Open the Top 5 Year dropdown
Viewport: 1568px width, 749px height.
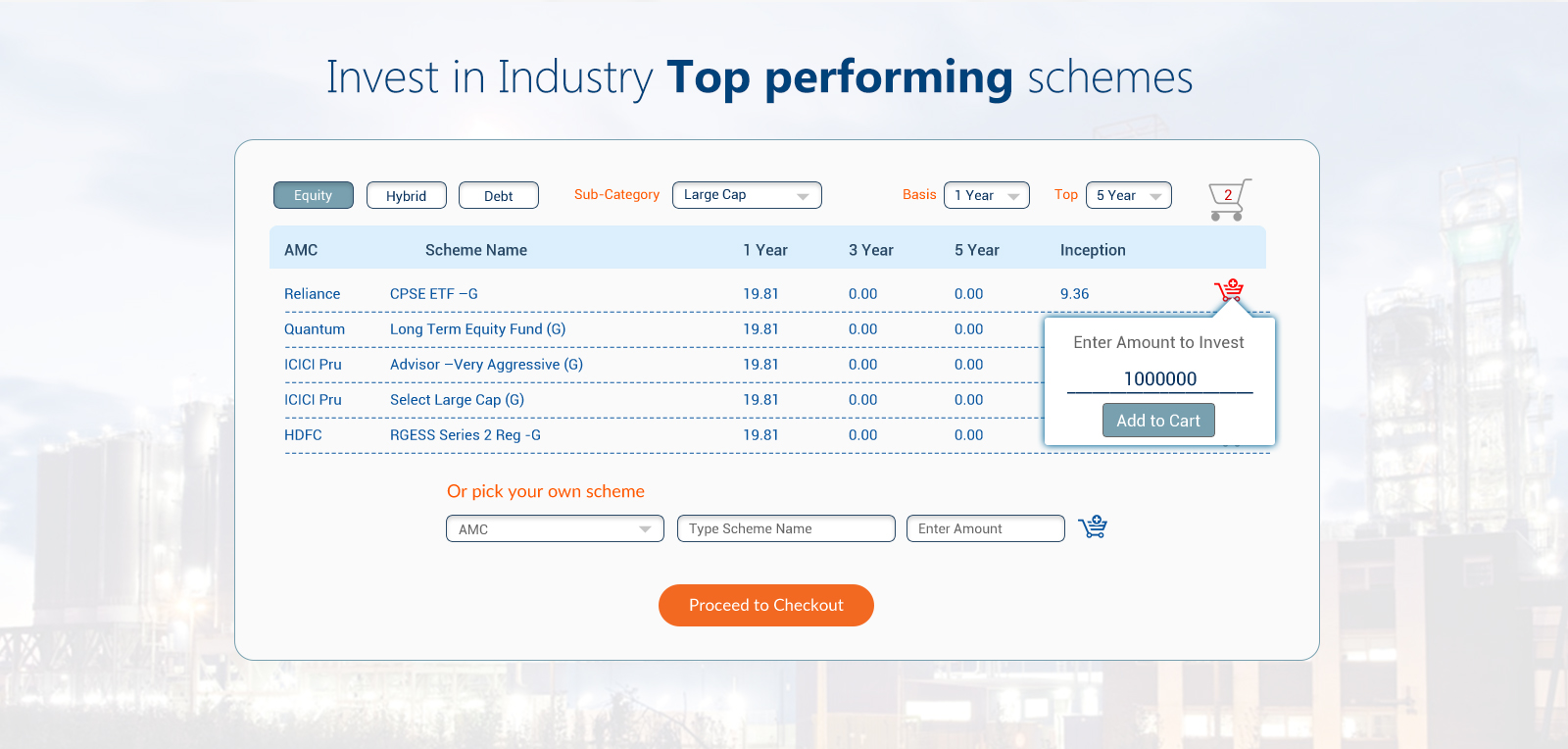(1128, 195)
